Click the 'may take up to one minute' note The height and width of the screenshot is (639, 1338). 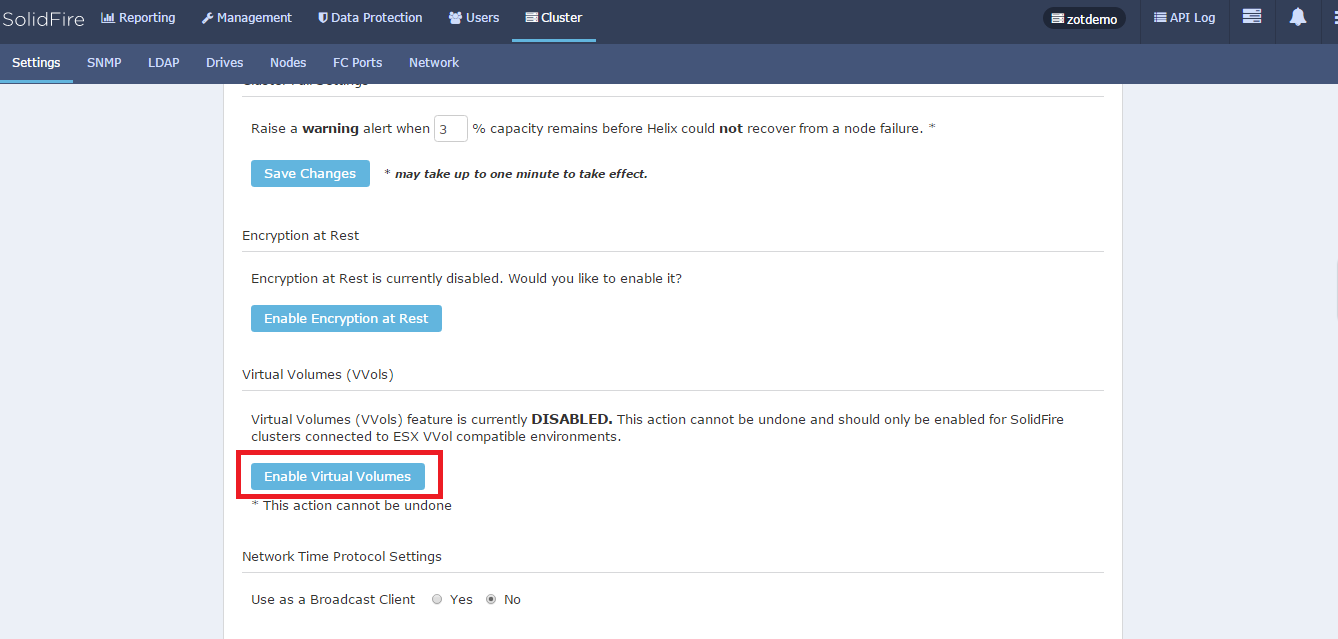(516, 174)
